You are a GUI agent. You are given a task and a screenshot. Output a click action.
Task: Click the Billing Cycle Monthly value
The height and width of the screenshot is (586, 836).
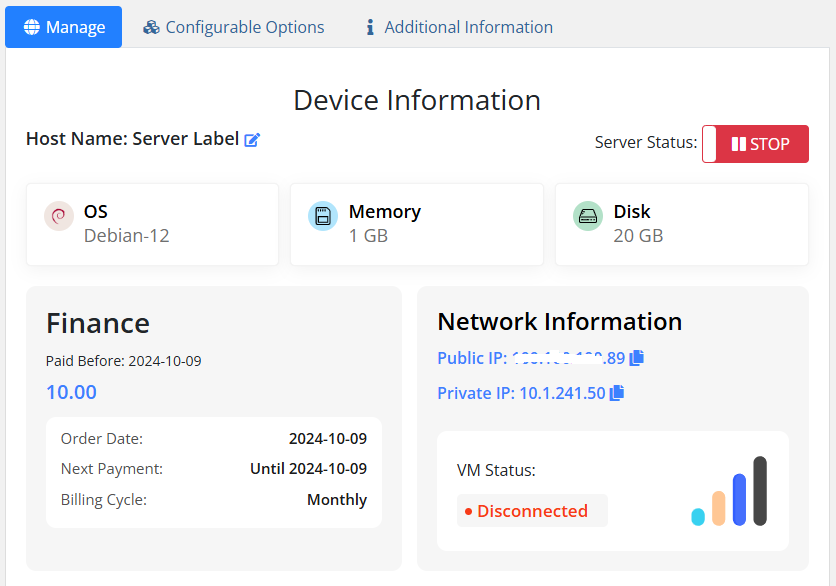tap(336, 499)
